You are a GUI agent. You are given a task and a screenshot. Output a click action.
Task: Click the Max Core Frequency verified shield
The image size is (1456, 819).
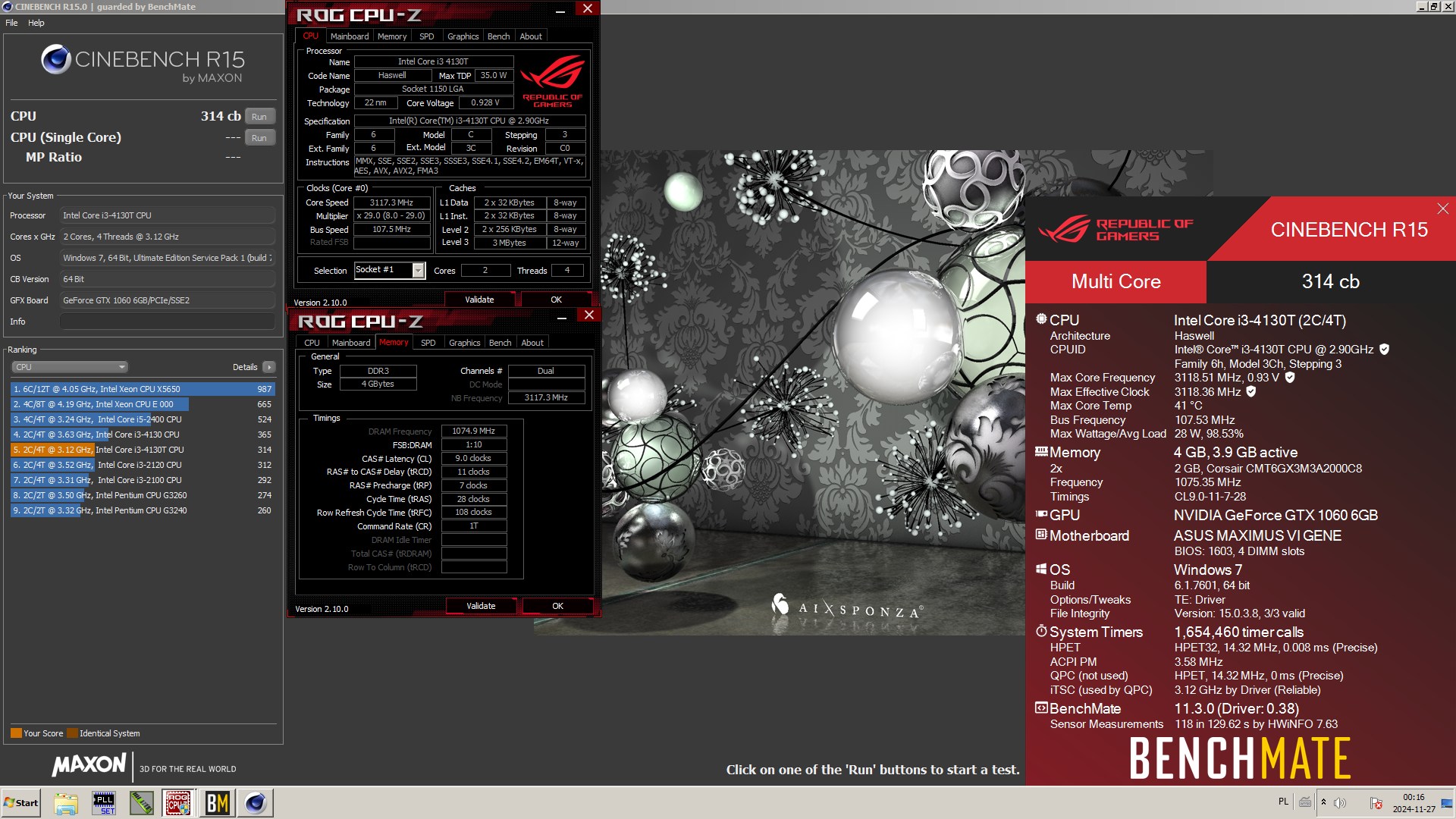click(x=1289, y=378)
